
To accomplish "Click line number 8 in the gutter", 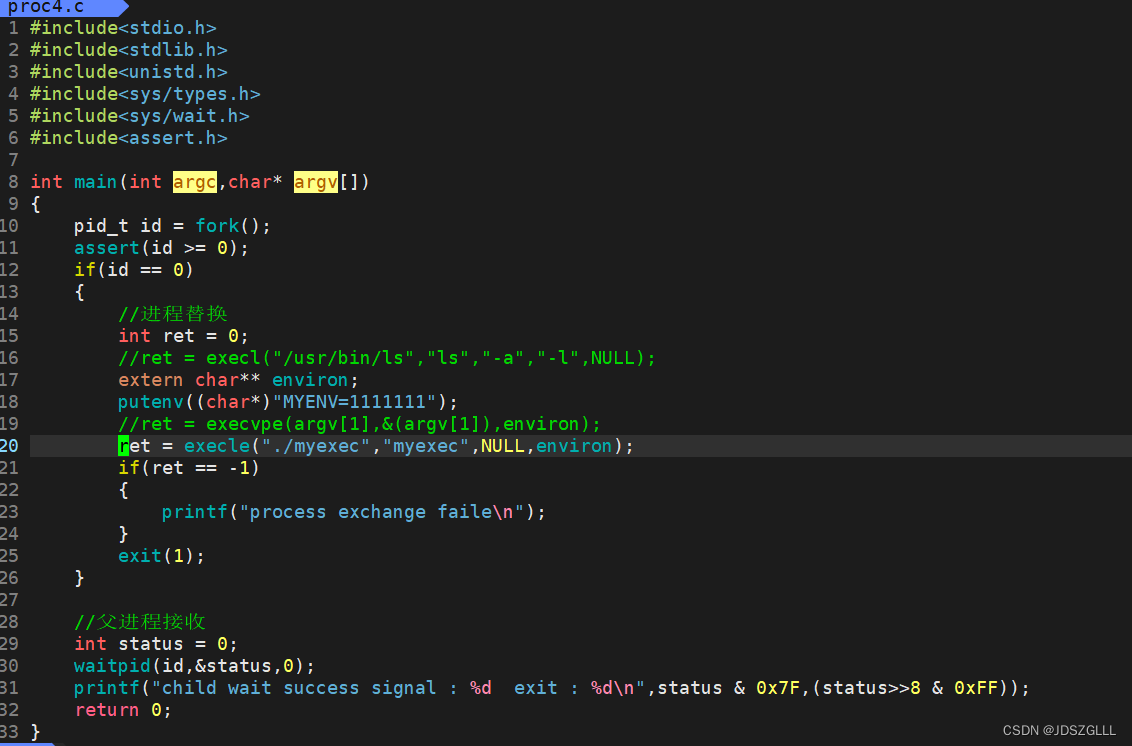I will pyautogui.click(x=13, y=182).
